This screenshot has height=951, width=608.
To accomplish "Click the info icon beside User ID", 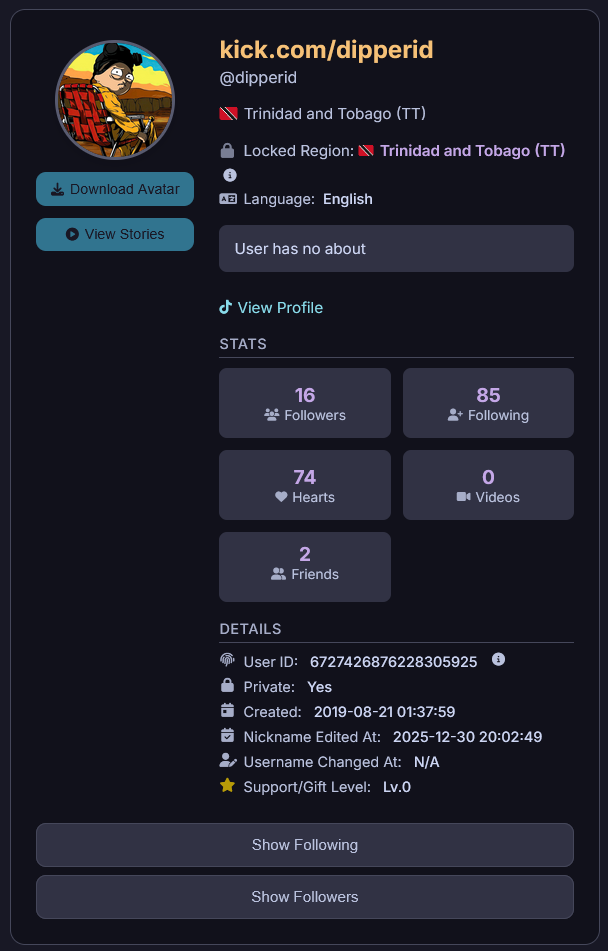I will [x=498, y=659].
